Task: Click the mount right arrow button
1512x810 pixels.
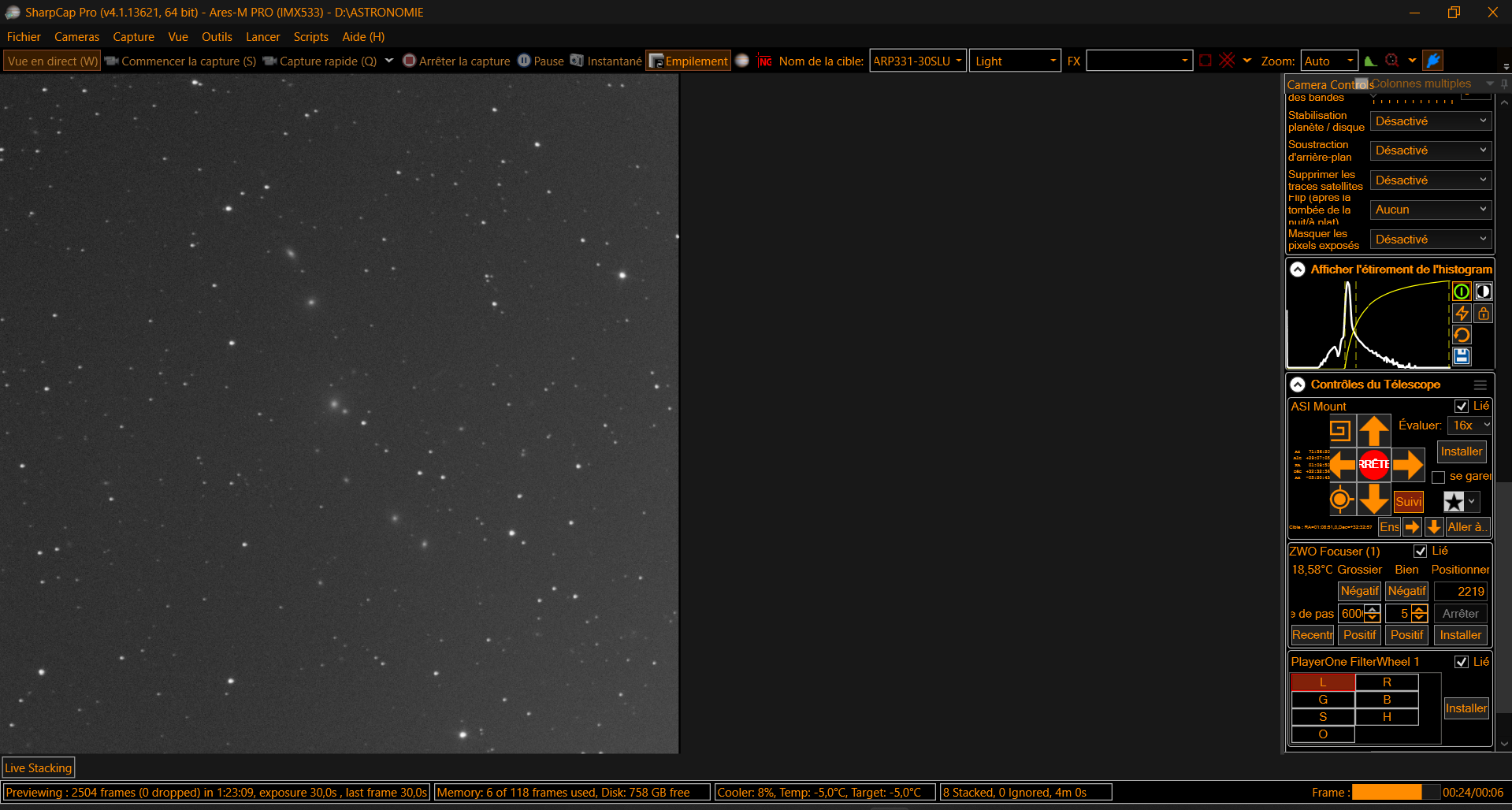Action: tap(1408, 465)
